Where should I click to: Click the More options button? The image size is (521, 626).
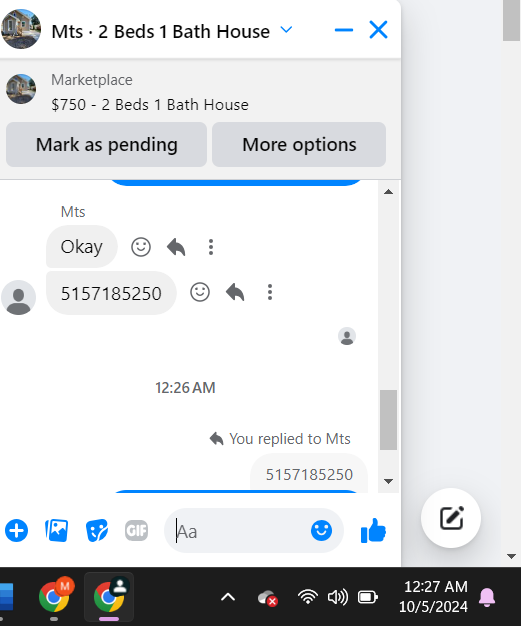299,145
